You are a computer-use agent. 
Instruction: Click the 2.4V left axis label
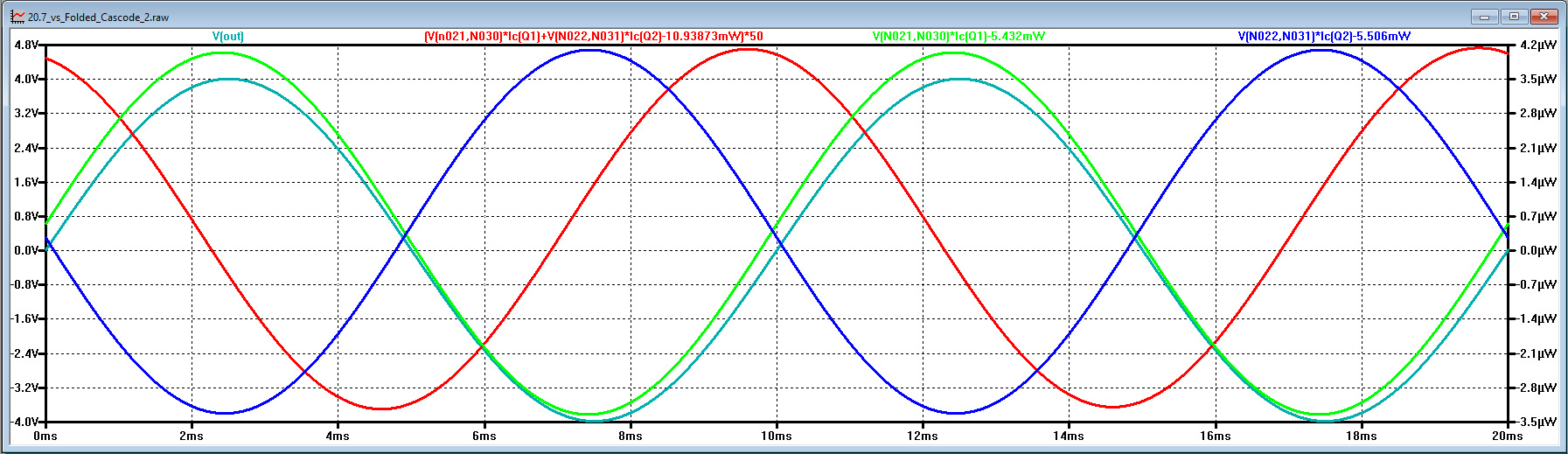(26, 148)
